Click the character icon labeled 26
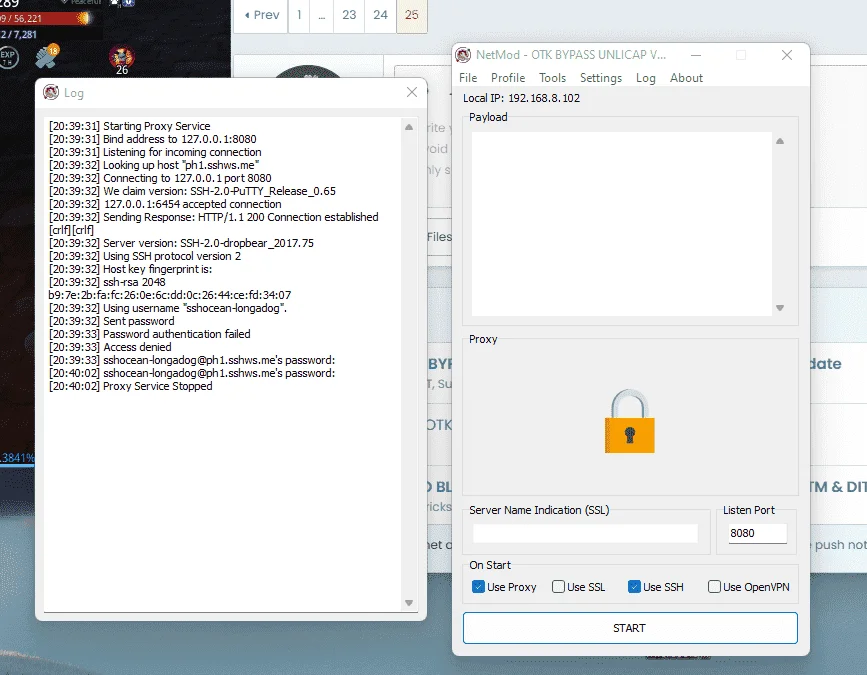The width and height of the screenshot is (867, 675). click(x=122, y=59)
